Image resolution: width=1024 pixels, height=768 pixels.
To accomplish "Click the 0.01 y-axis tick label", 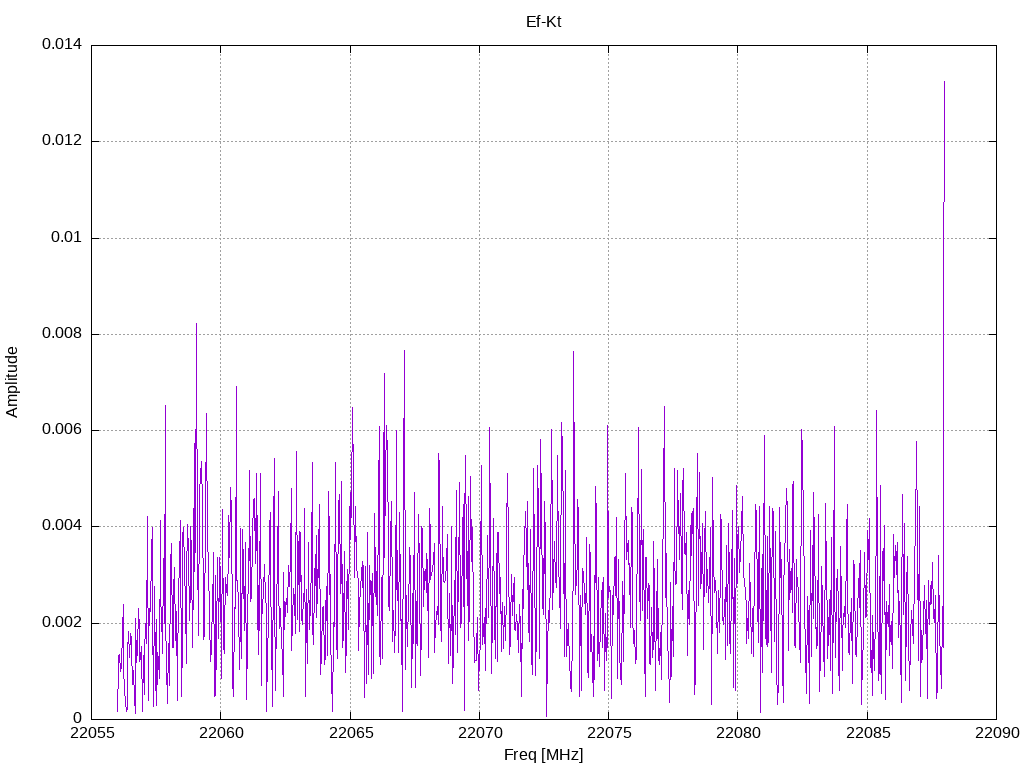I will [x=66, y=238].
